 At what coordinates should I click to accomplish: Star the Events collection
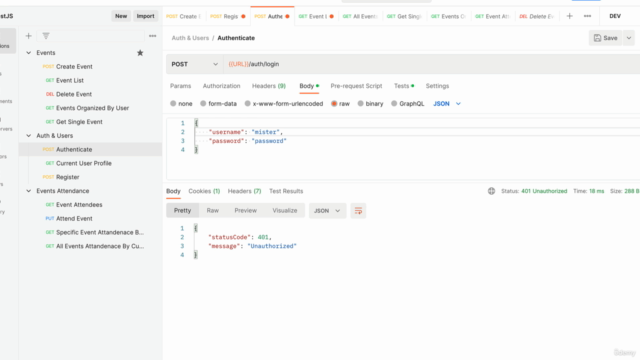point(140,53)
